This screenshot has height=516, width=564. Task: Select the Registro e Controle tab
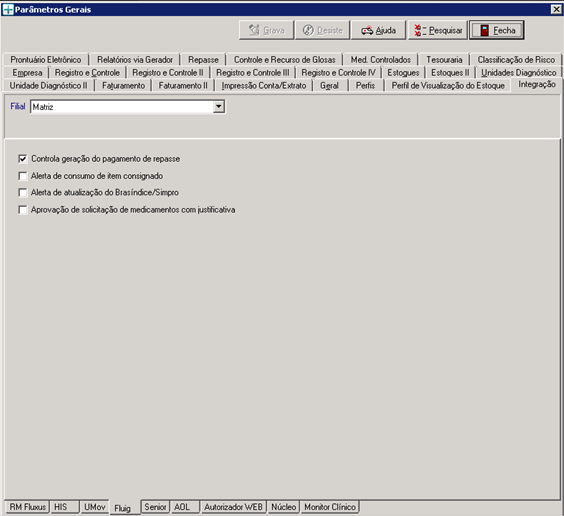coord(87,73)
